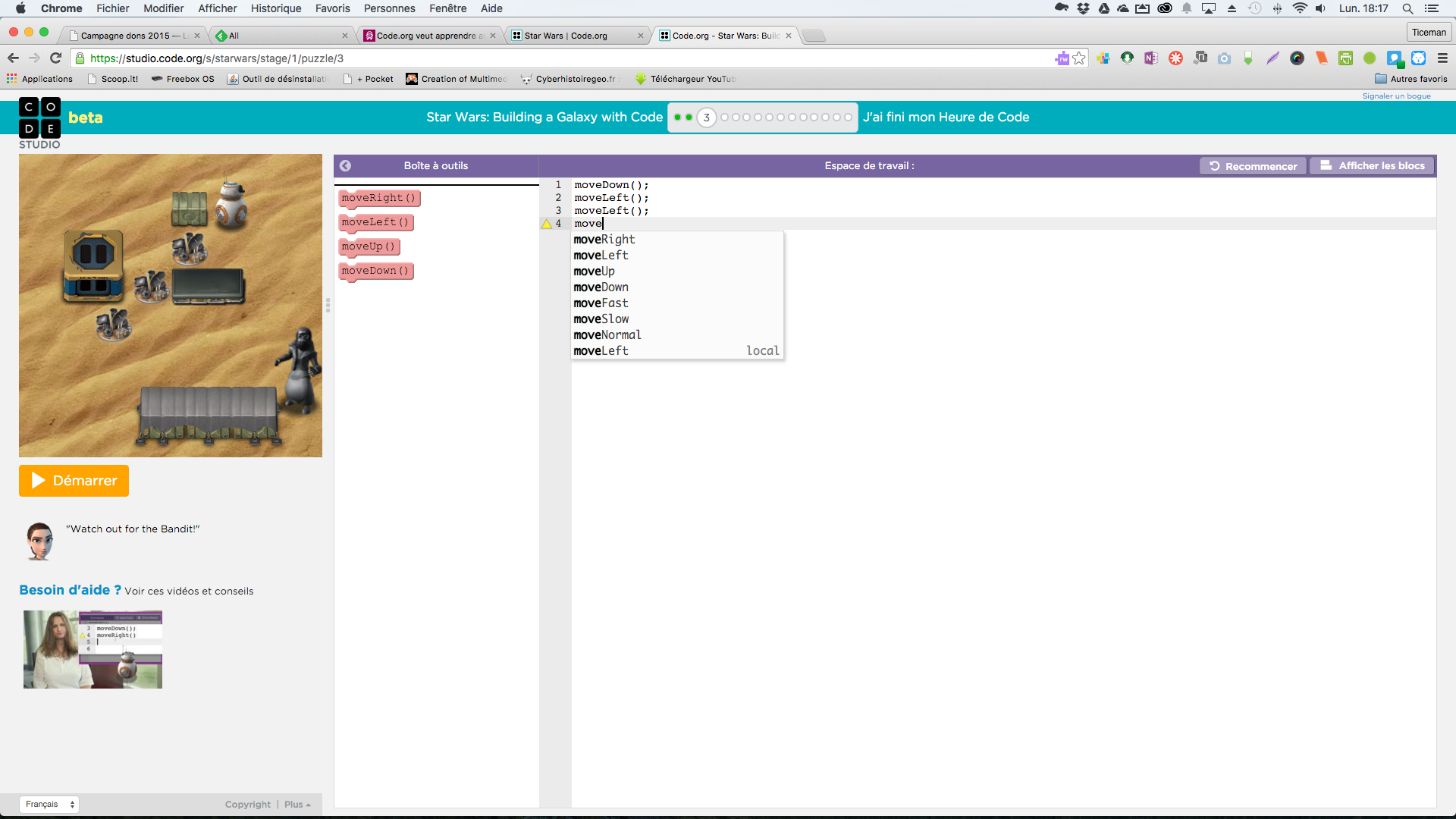Click the red asterisk extension icon
This screenshot has width=1456, height=819.
(1175, 58)
